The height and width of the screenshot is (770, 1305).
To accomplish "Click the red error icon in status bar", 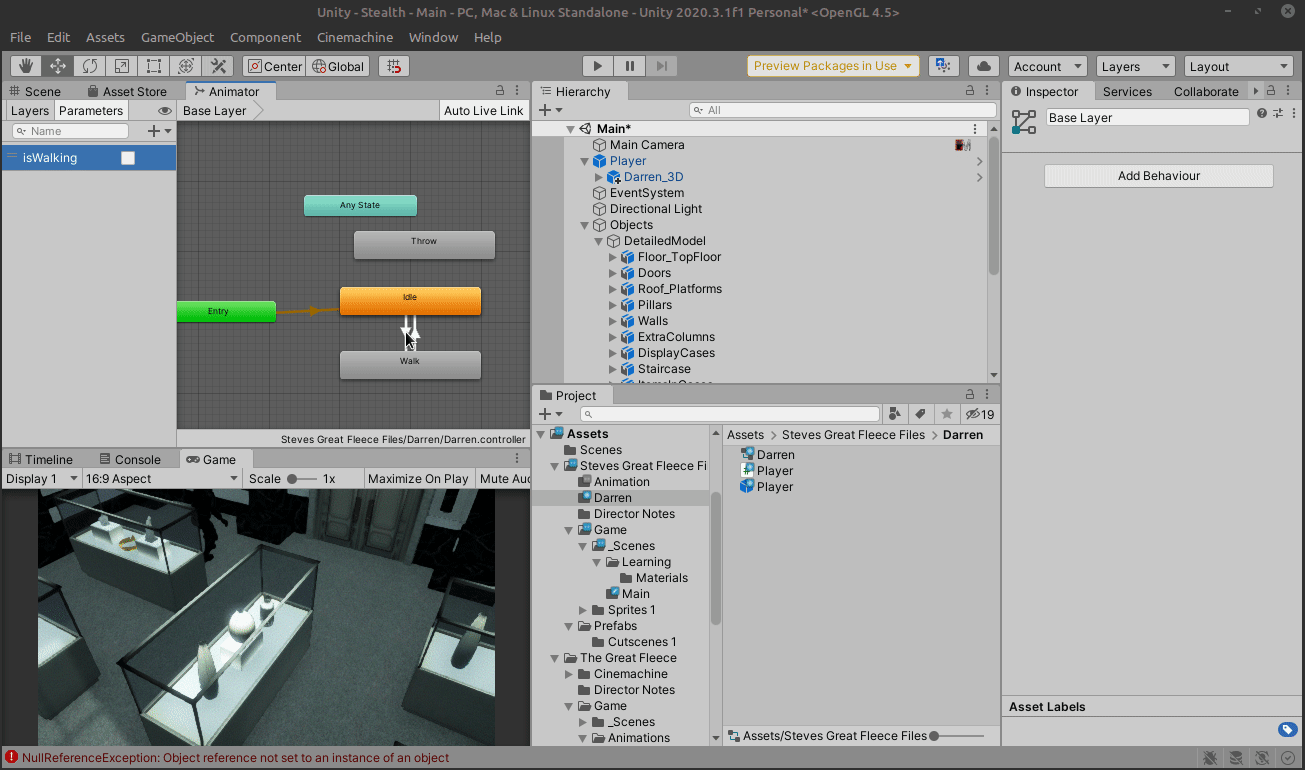I will tap(11, 757).
